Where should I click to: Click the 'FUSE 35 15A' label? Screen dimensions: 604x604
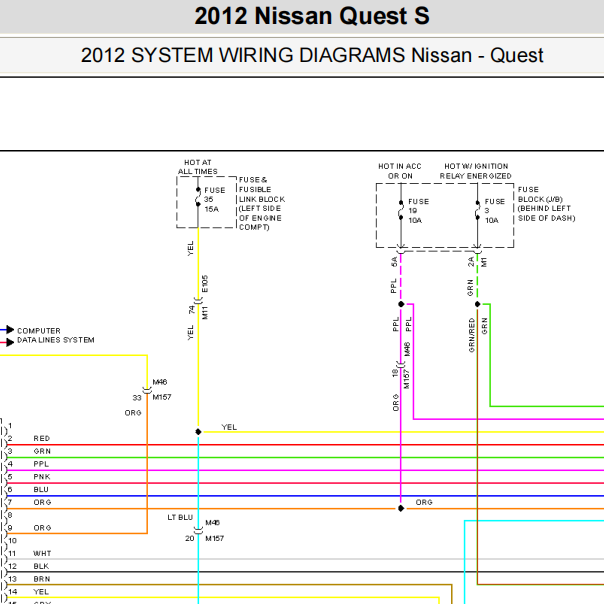(215, 200)
